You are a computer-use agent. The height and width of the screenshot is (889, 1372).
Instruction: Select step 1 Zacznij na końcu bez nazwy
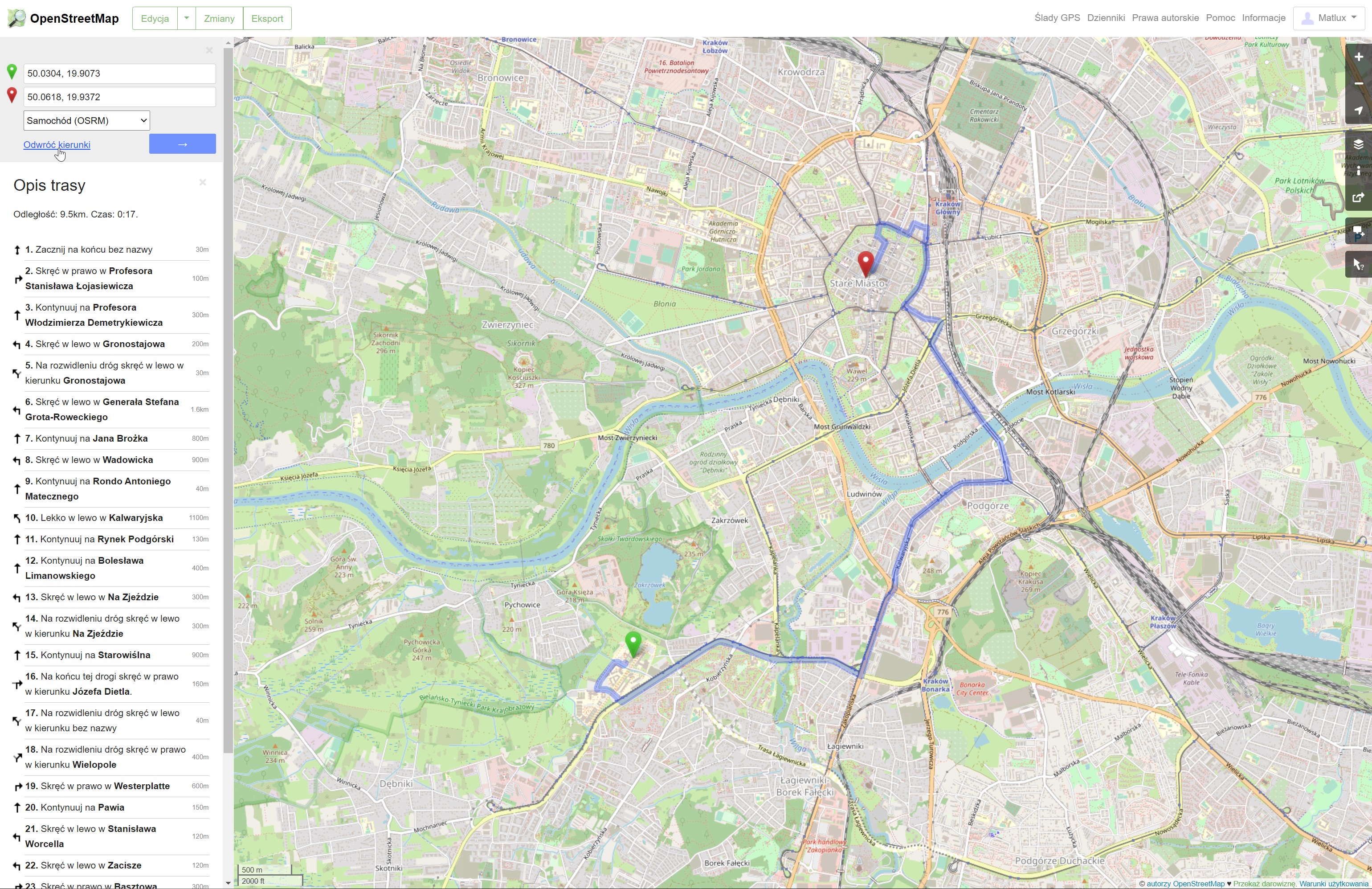(x=110, y=250)
